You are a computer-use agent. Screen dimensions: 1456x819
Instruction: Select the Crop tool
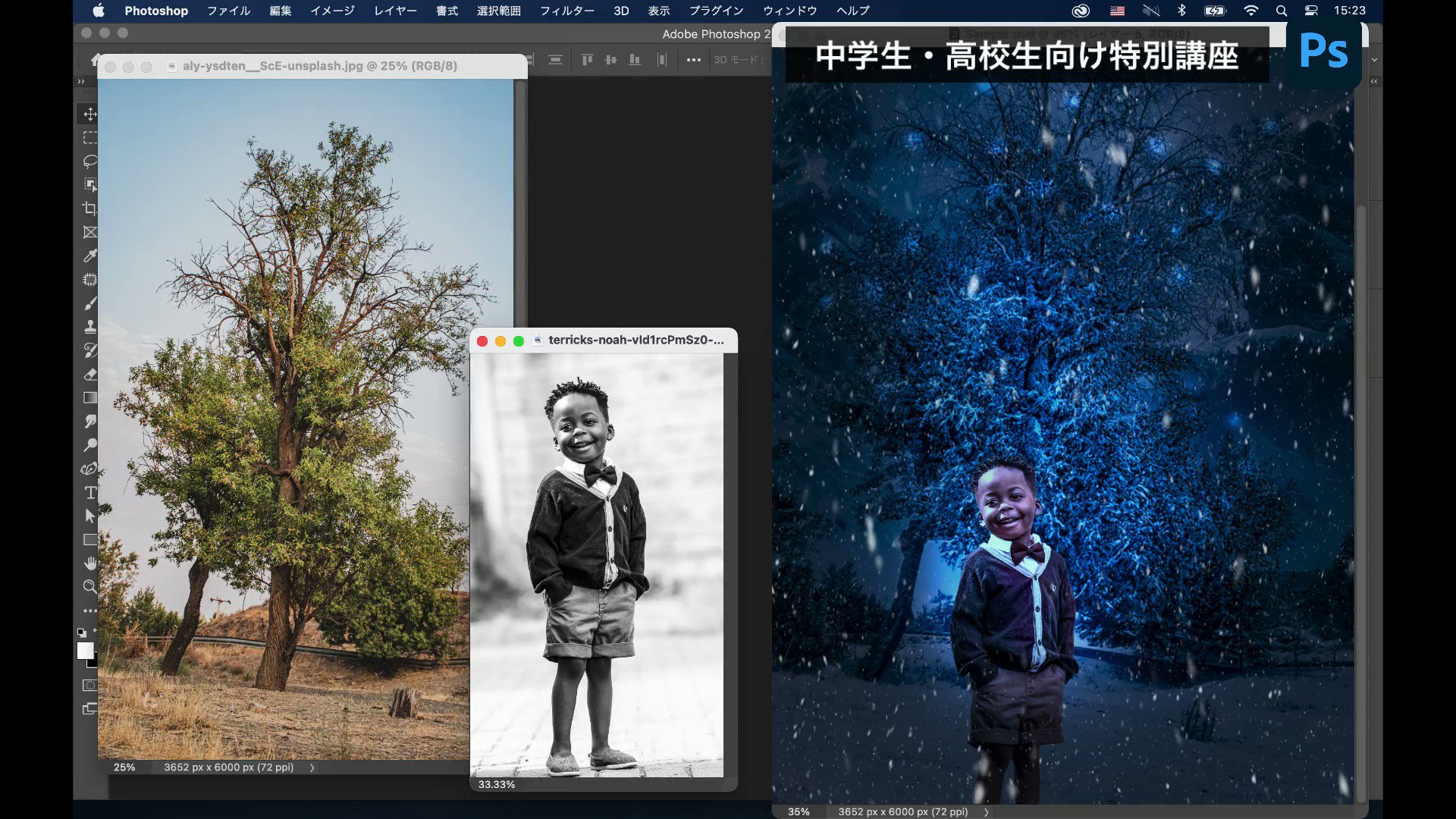[x=89, y=209]
